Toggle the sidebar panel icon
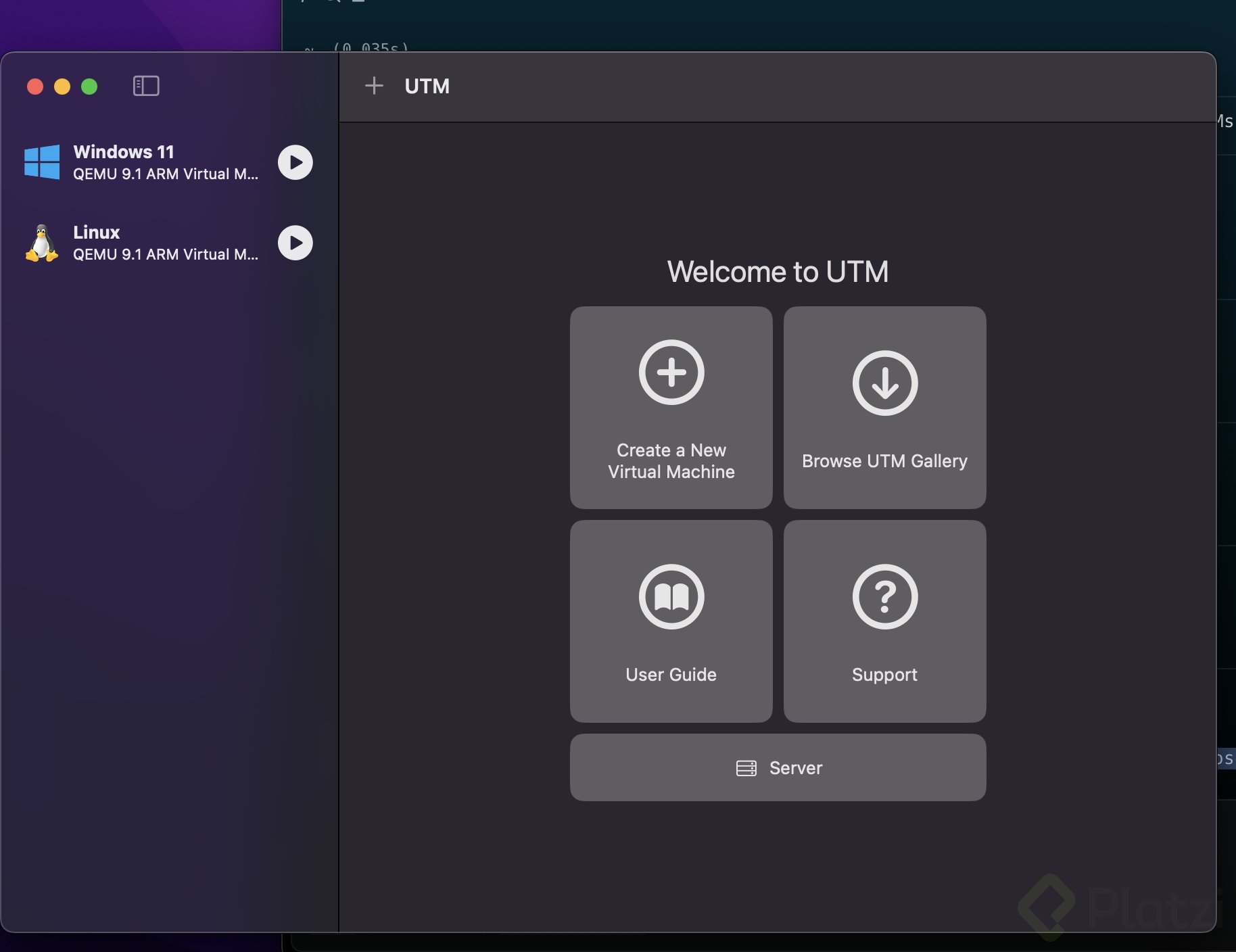This screenshot has width=1236, height=952. coord(146,86)
